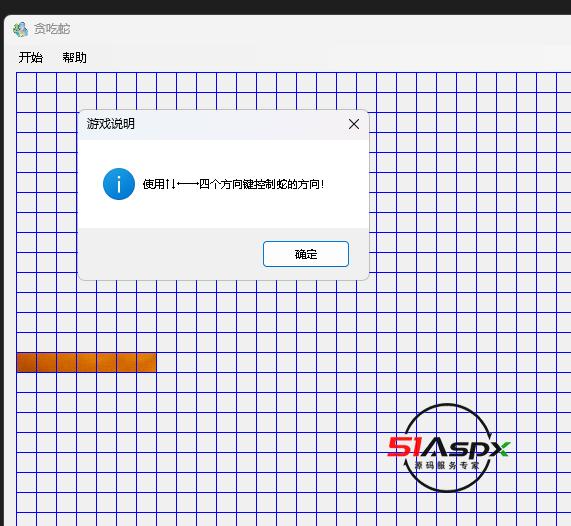Click the 源码服务专家 caption under logo
Screen dimensions: 571x526
pyautogui.click(x=447, y=465)
